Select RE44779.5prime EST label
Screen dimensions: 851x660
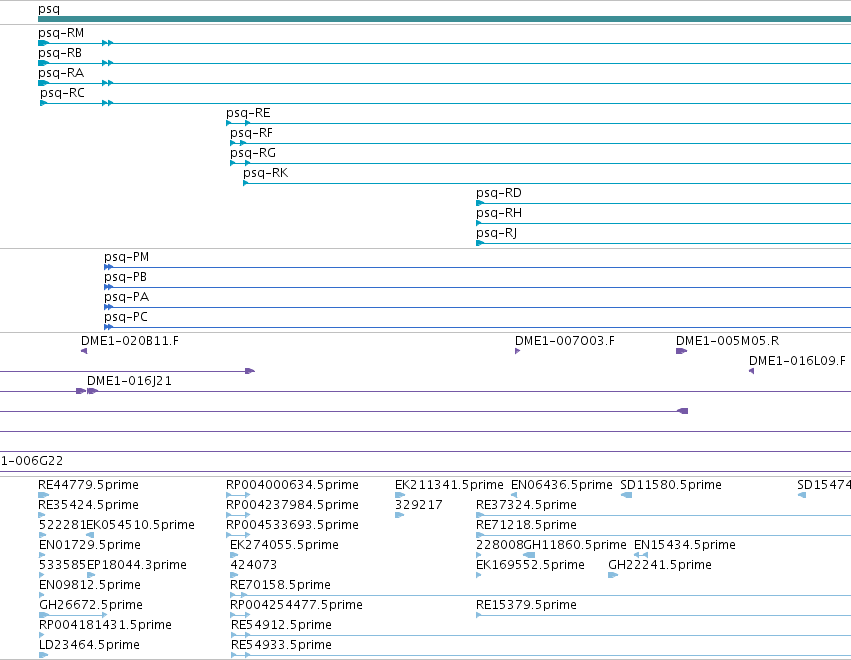[88, 485]
